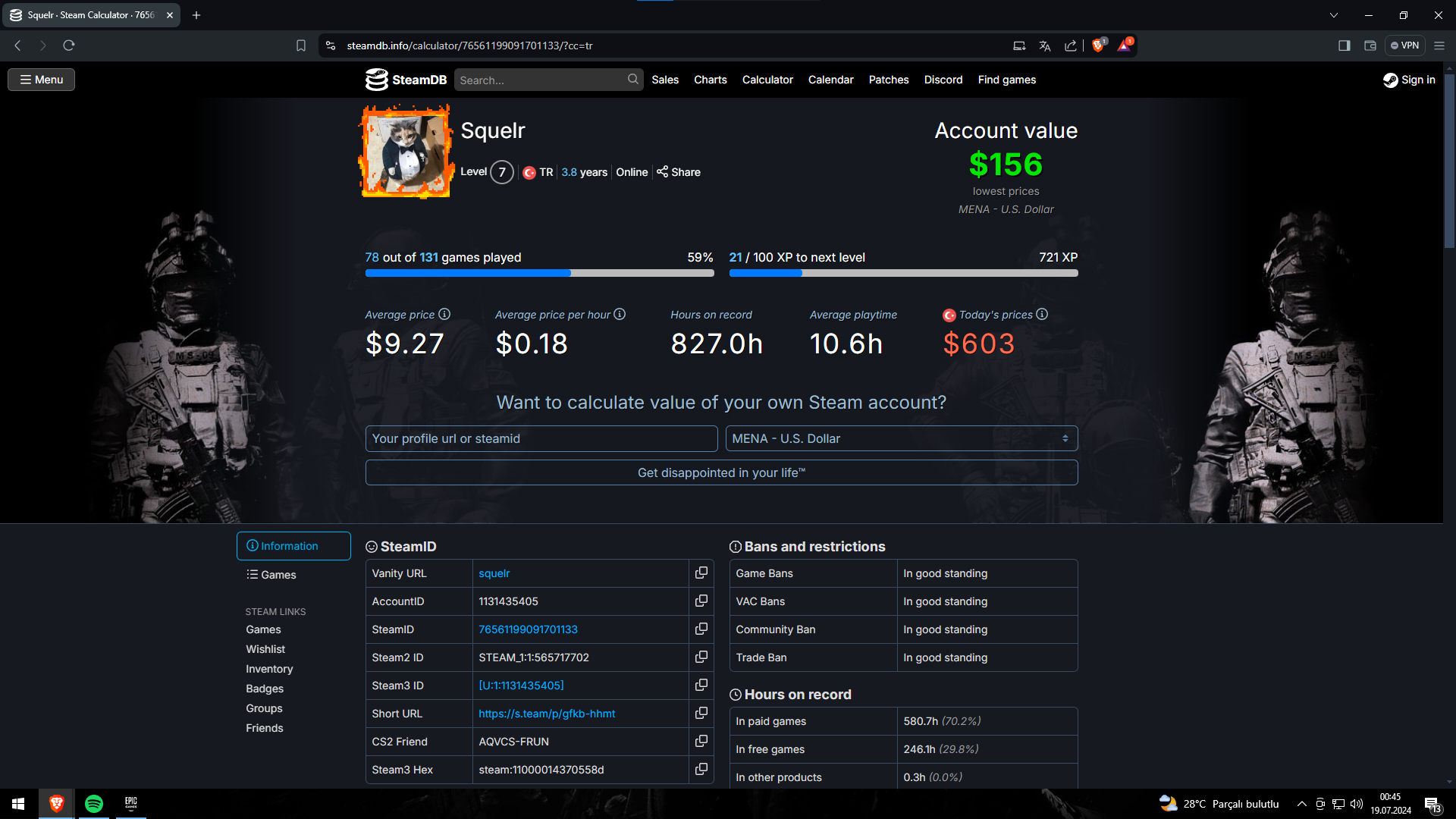1456x819 pixels.
Task: Open the page translate icon
Action: coord(1045,45)
